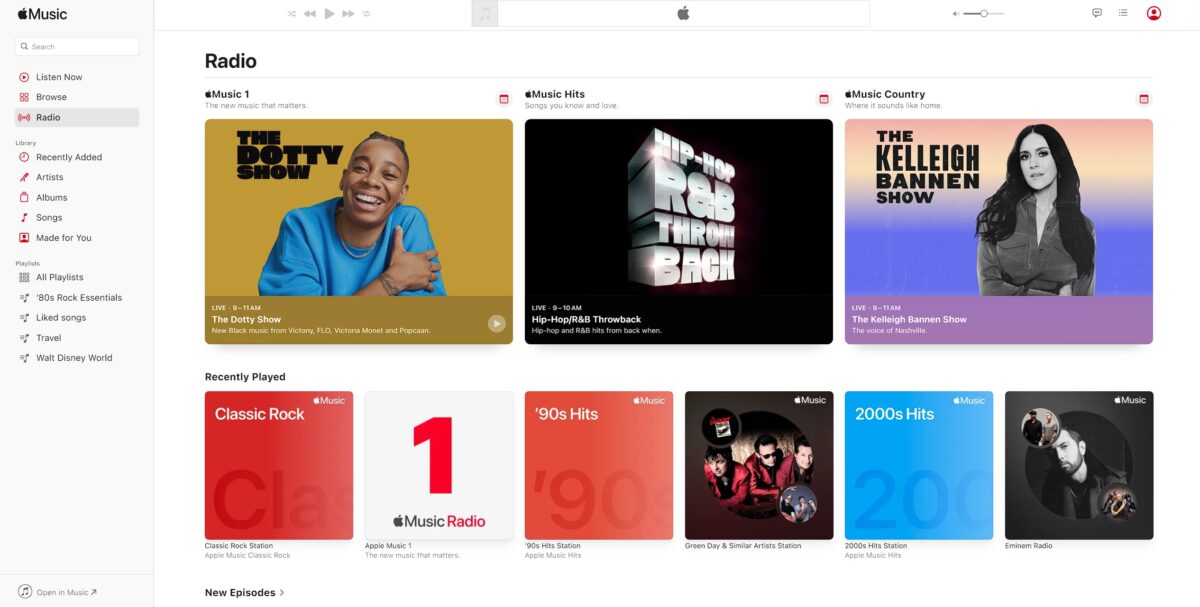Viewport: 1200px width, 607px height.
Task: Open Apple Music 1 radio tile
Action: pos(439,465)
